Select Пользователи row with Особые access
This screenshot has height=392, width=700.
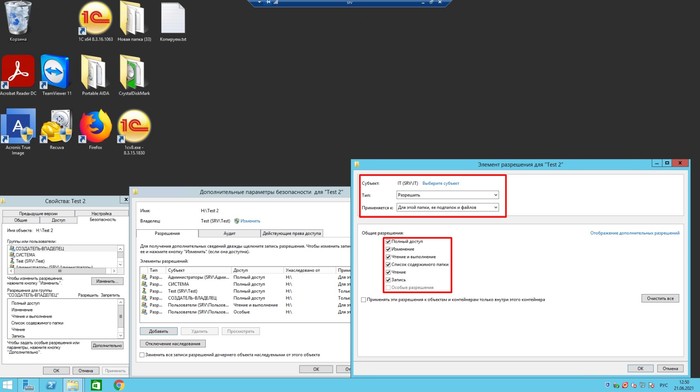point(245,312)
